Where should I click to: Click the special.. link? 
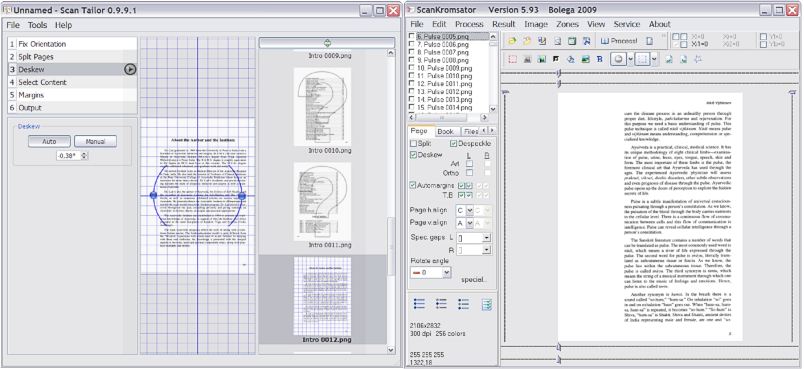(x=474, y=280)
